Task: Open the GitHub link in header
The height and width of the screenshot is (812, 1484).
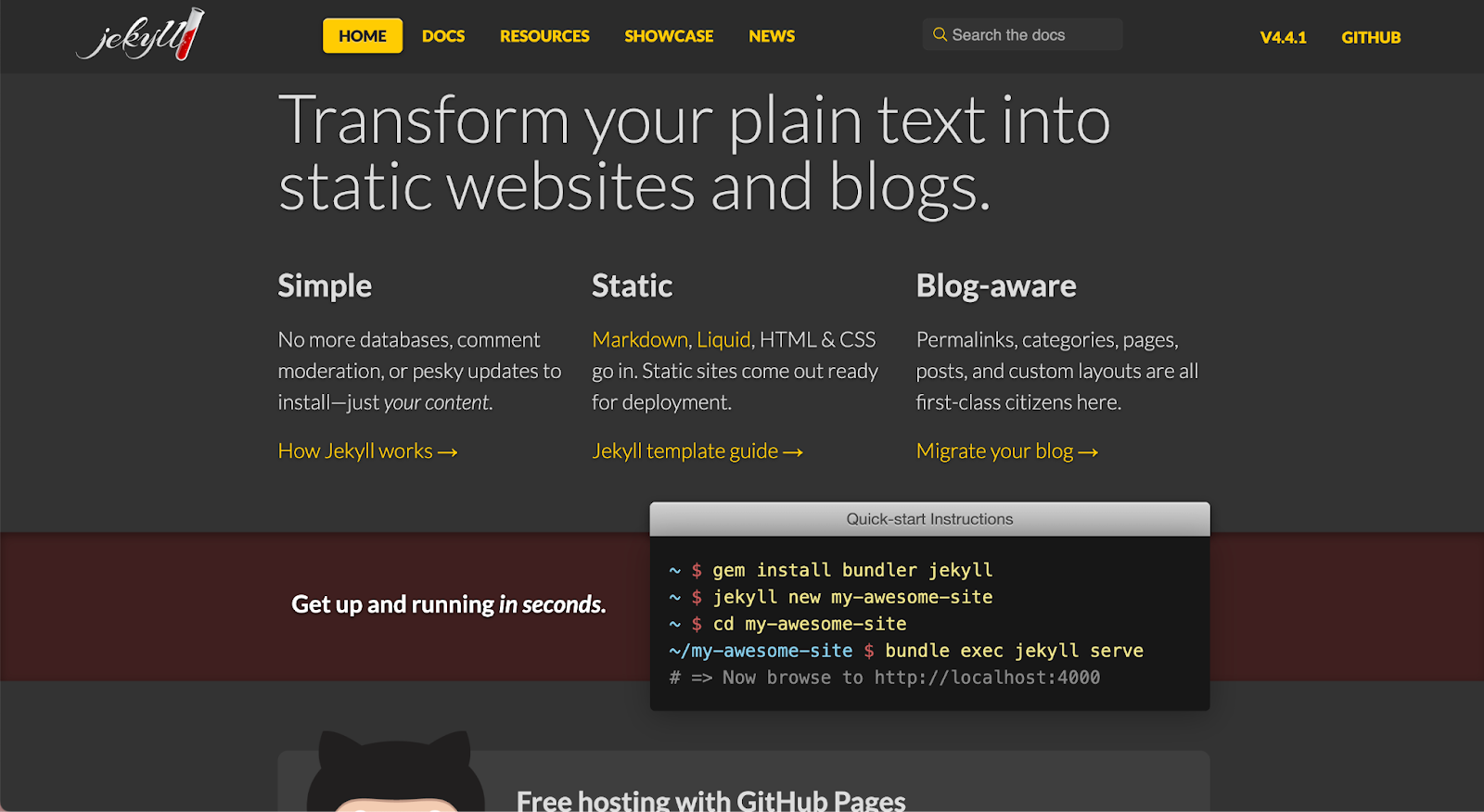Action: (x=1370, y=38)
